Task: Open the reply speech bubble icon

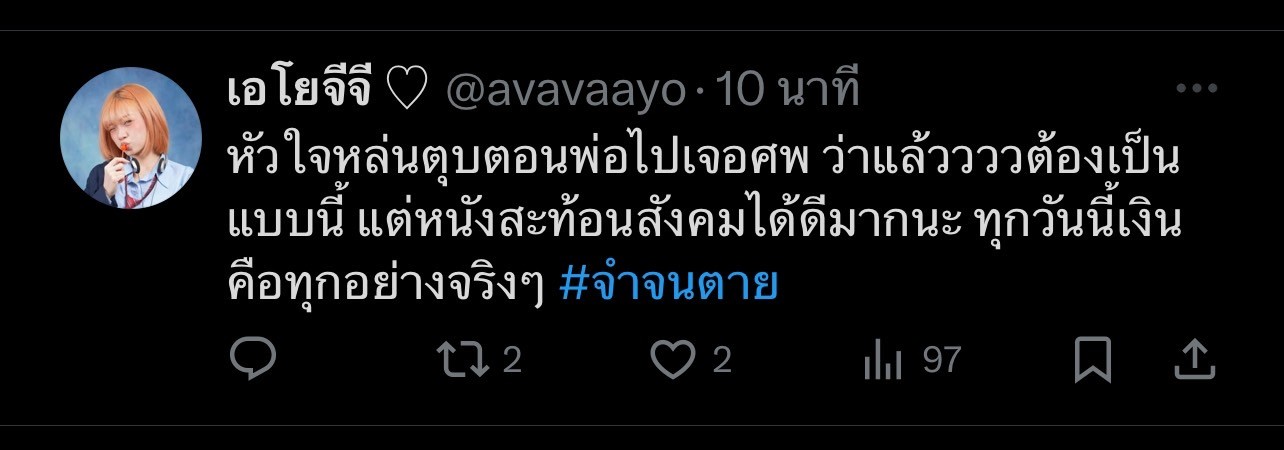Action: [253, 360]
